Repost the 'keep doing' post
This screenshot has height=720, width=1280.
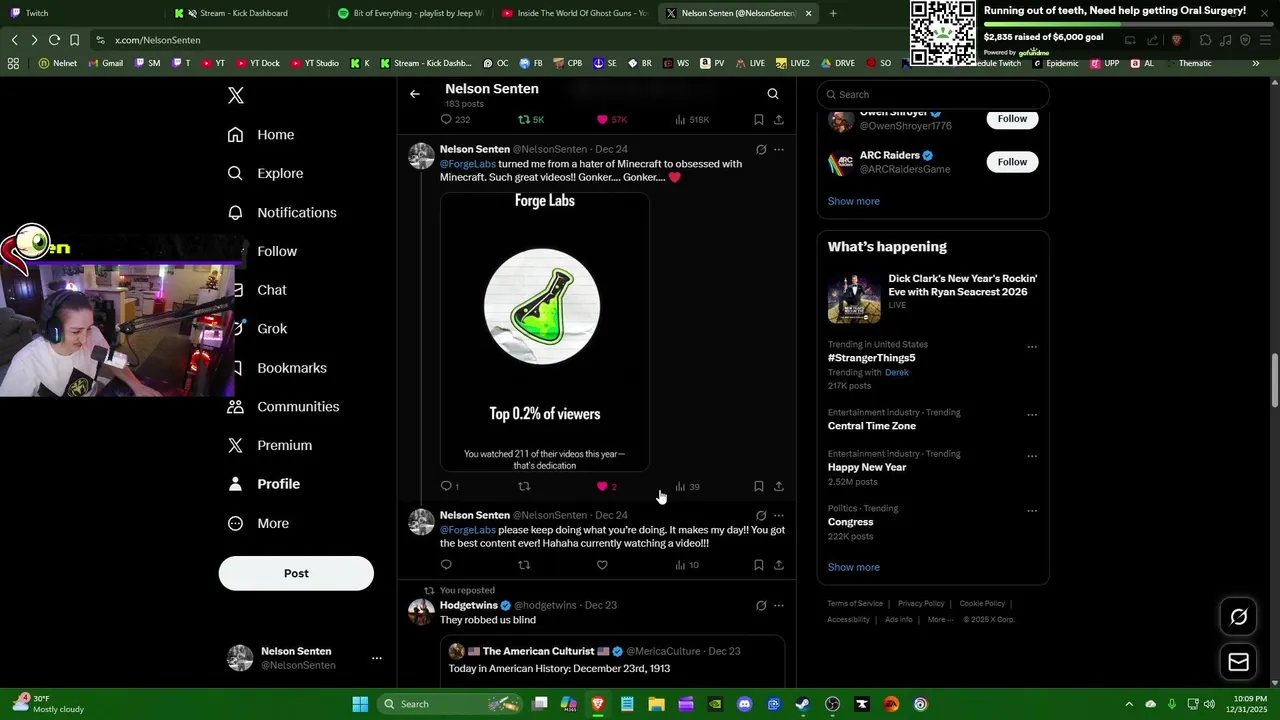point(524,565)
